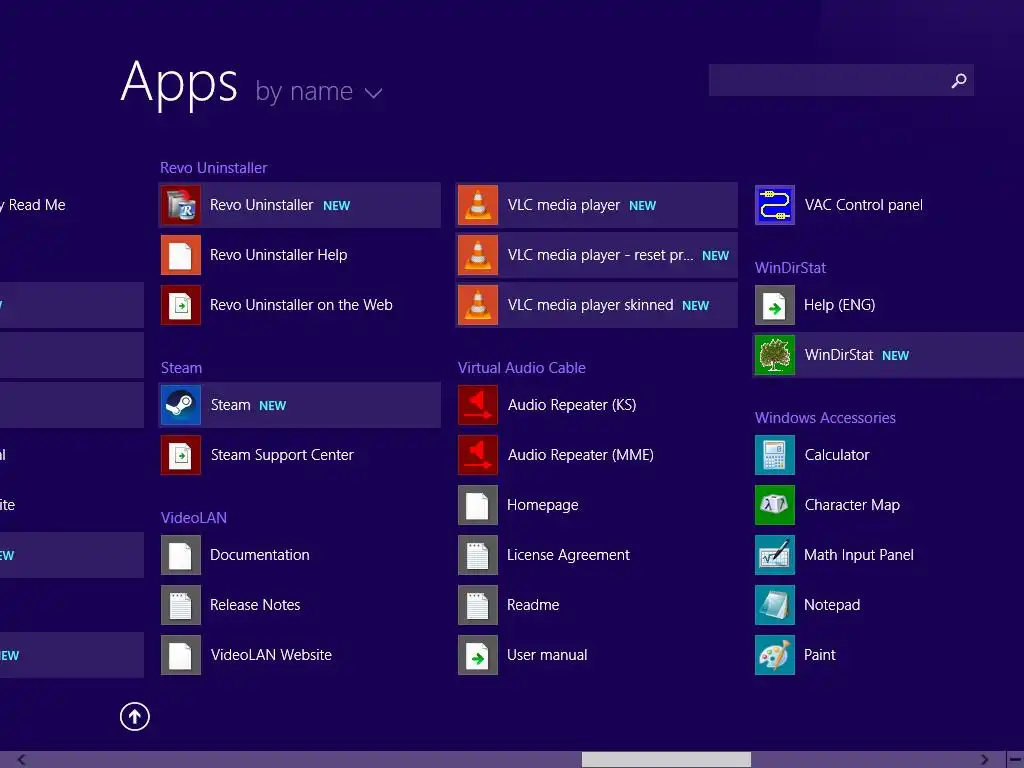Click the search field in Apps view
This screenshot has height=768, width=1024.
[841, 80]
